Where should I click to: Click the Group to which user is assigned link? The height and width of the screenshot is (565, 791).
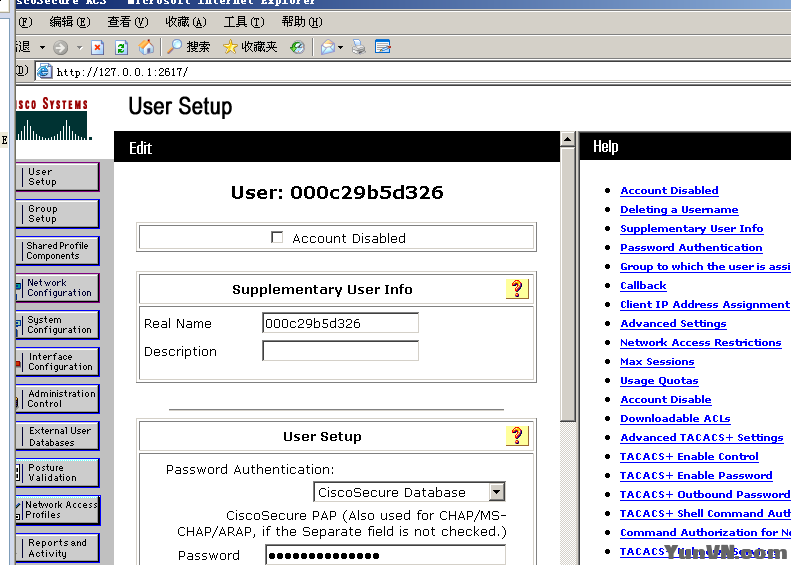(x=705, y=266)
